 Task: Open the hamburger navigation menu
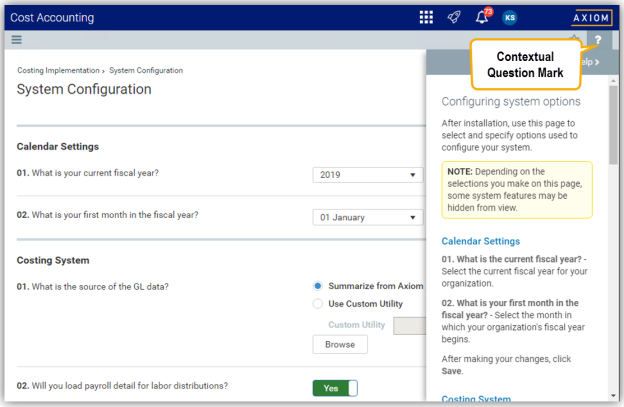(x=16, y=40)
